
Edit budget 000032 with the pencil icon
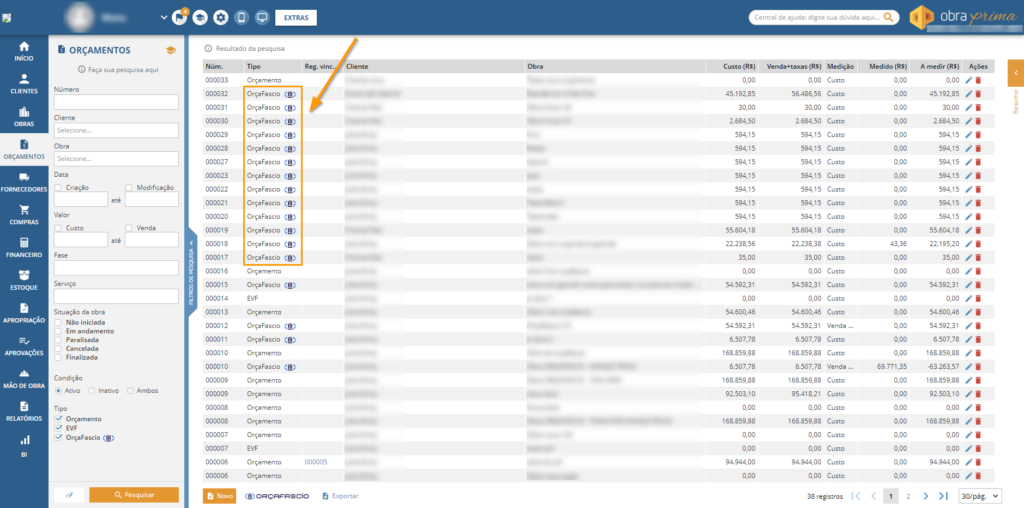(968, 93)
